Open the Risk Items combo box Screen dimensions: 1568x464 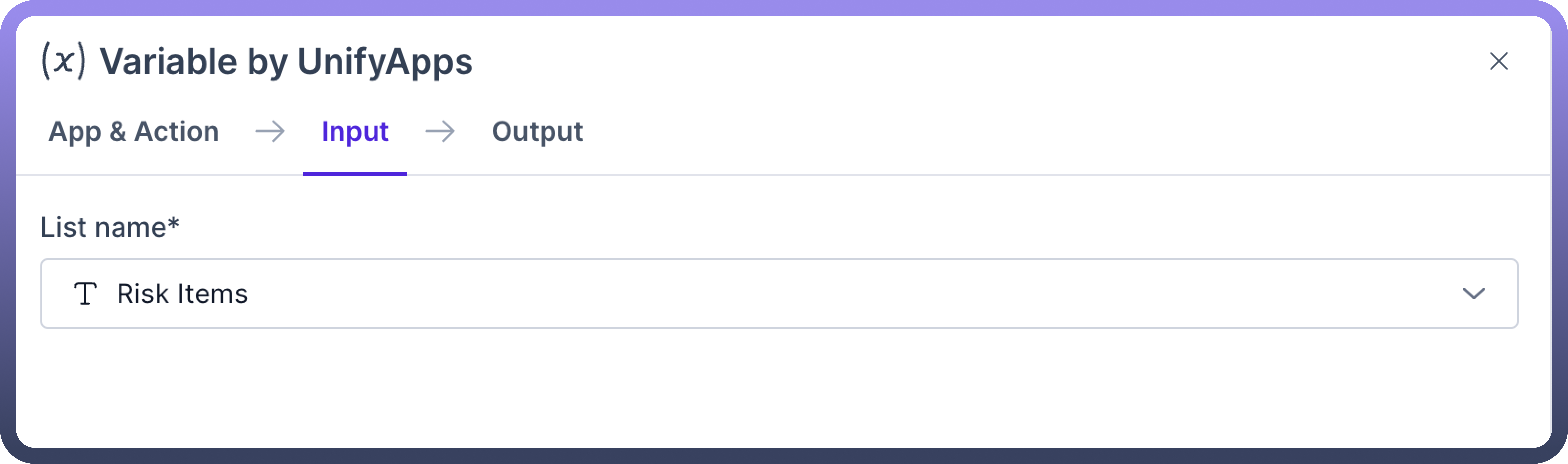click(779, 294)
